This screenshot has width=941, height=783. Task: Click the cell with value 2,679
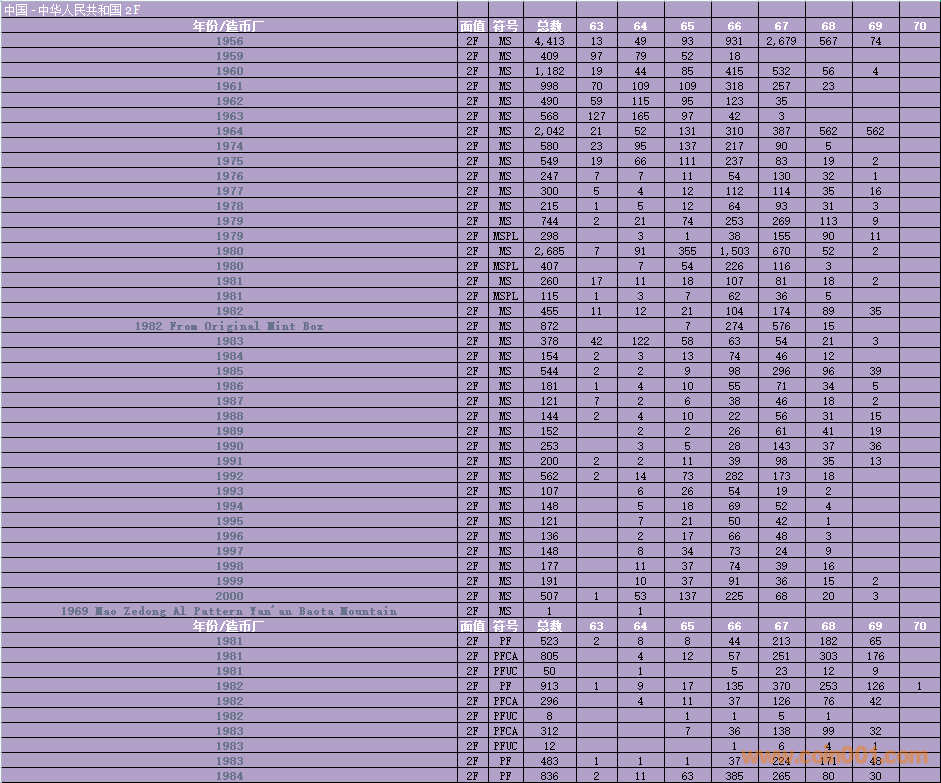click(781, 41)
